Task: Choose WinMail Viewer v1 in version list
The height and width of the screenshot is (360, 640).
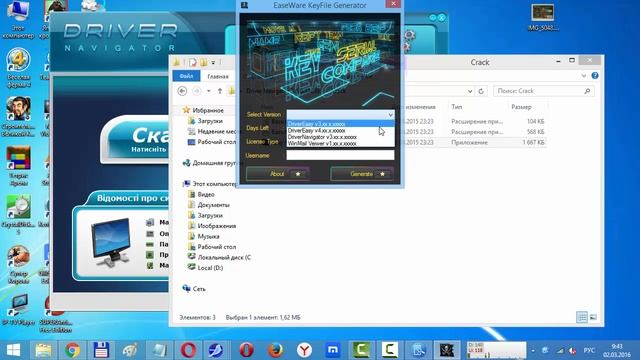Action: tap(340, 144)
